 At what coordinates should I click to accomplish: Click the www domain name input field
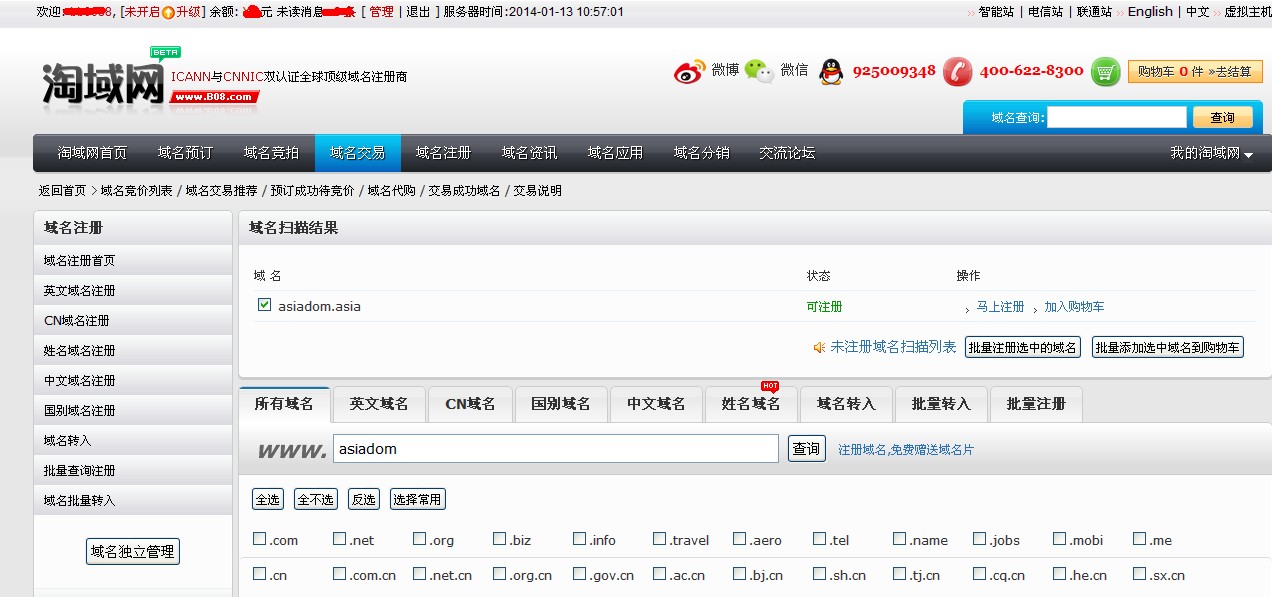tap(555, 449)
